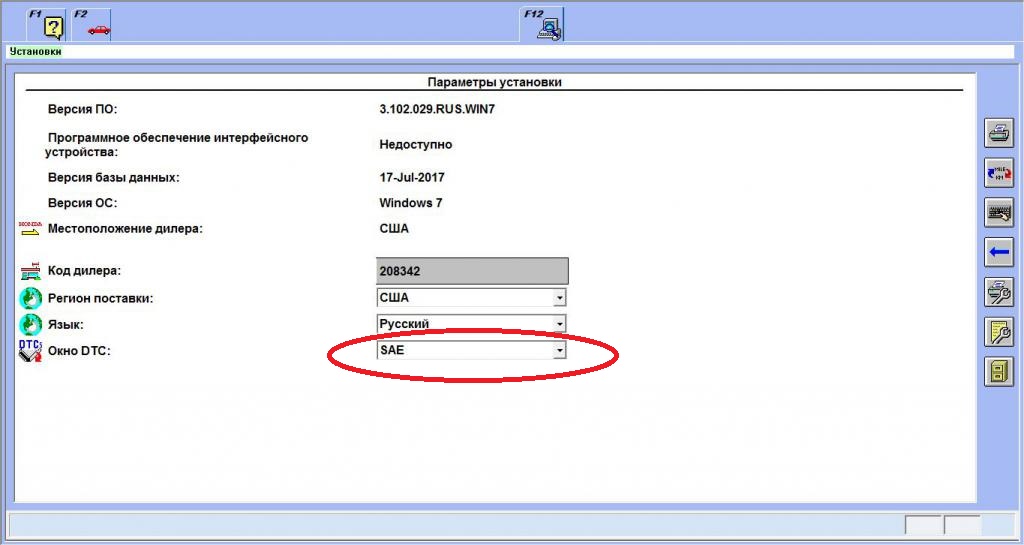
Task: Click the Окно DTC label
Action: (x=79, y=350)
